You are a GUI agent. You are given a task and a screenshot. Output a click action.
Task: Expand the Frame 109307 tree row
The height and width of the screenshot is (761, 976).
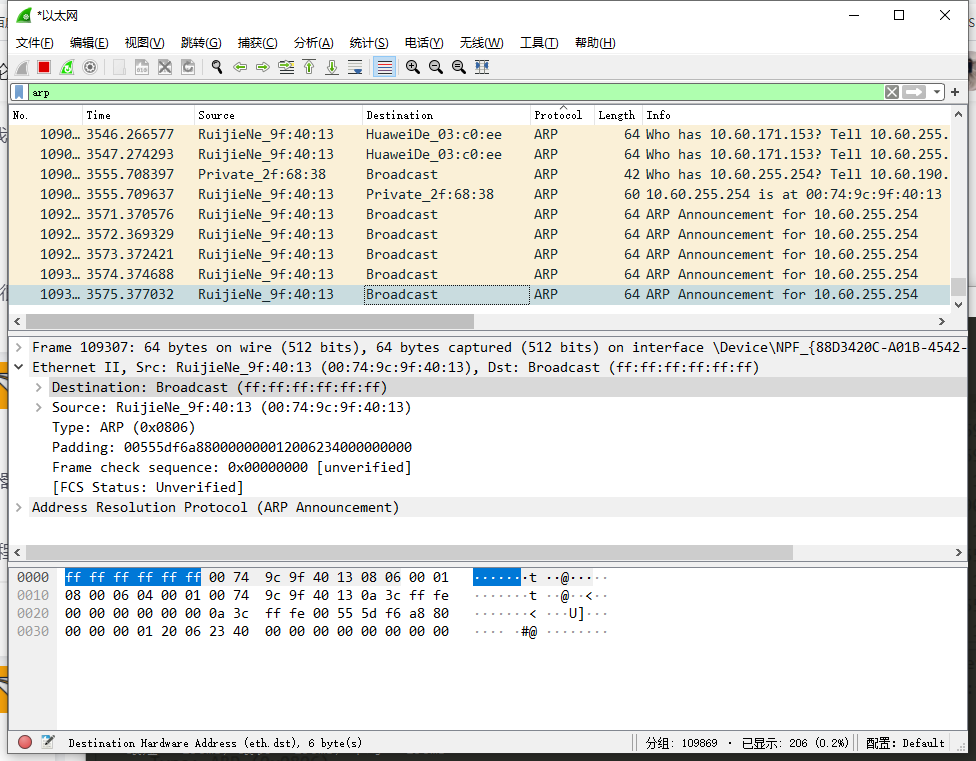pyautogui.click(x=19, y=347)
